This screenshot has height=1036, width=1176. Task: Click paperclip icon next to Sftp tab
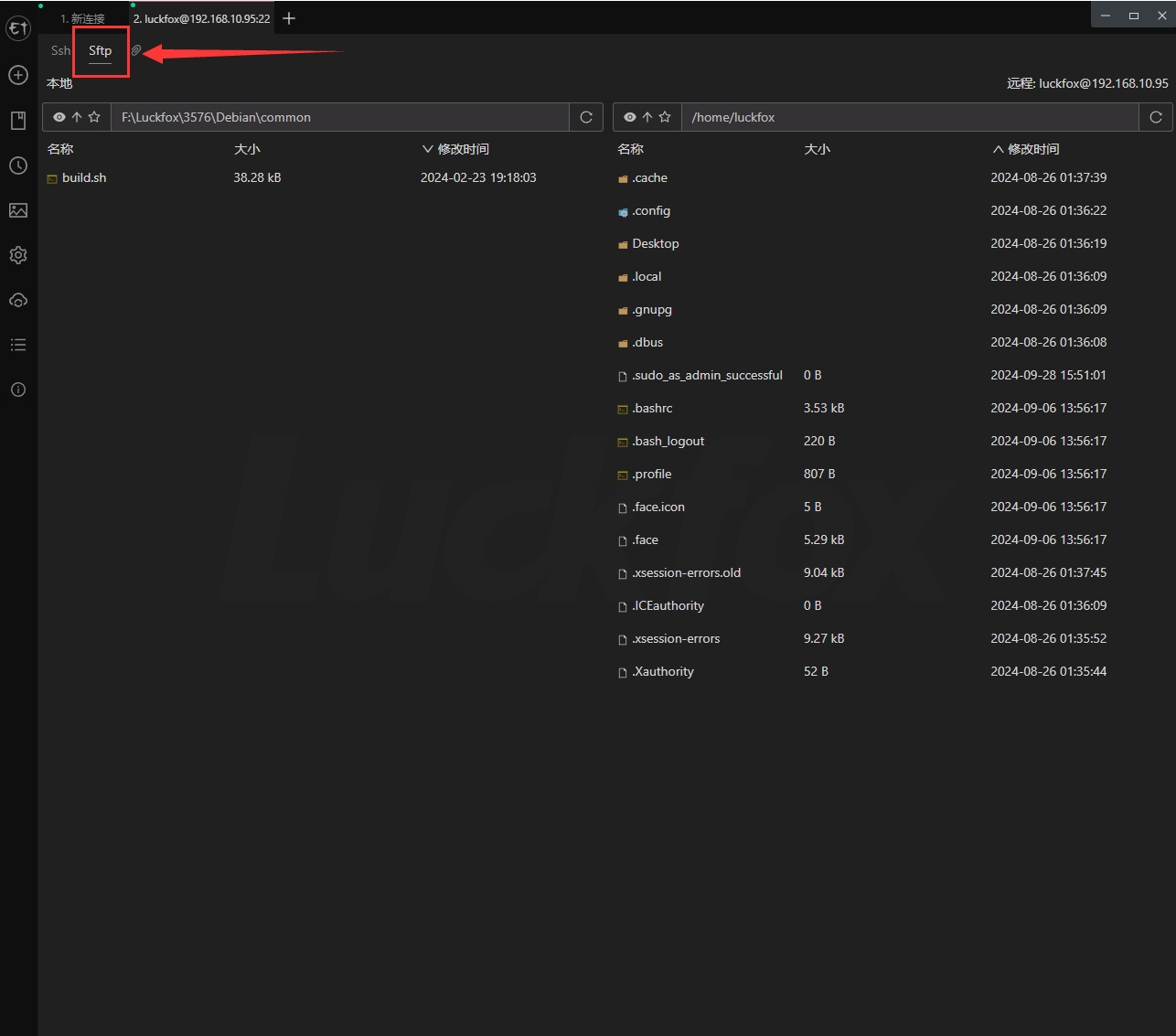click(136, 51)
